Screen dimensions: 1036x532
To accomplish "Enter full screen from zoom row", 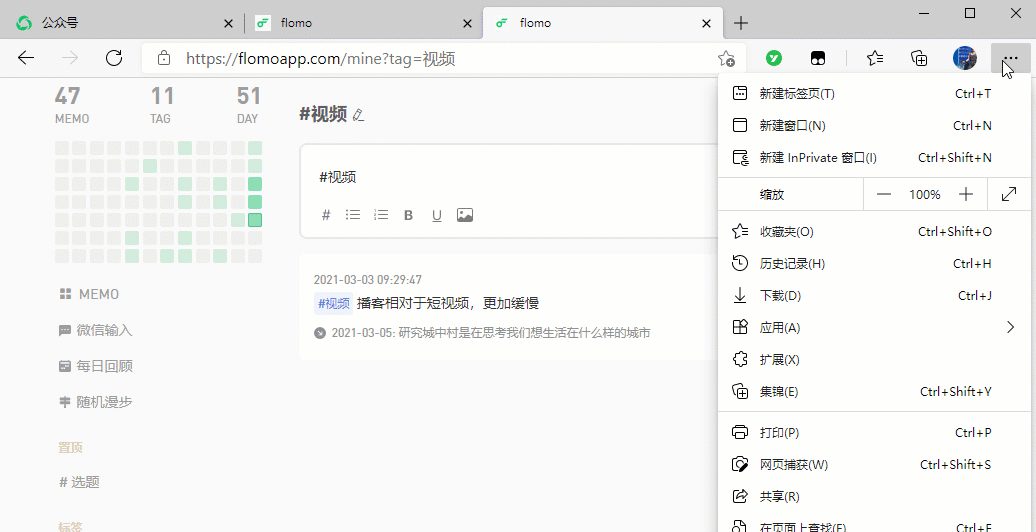I will click(x=1009, y=194).
